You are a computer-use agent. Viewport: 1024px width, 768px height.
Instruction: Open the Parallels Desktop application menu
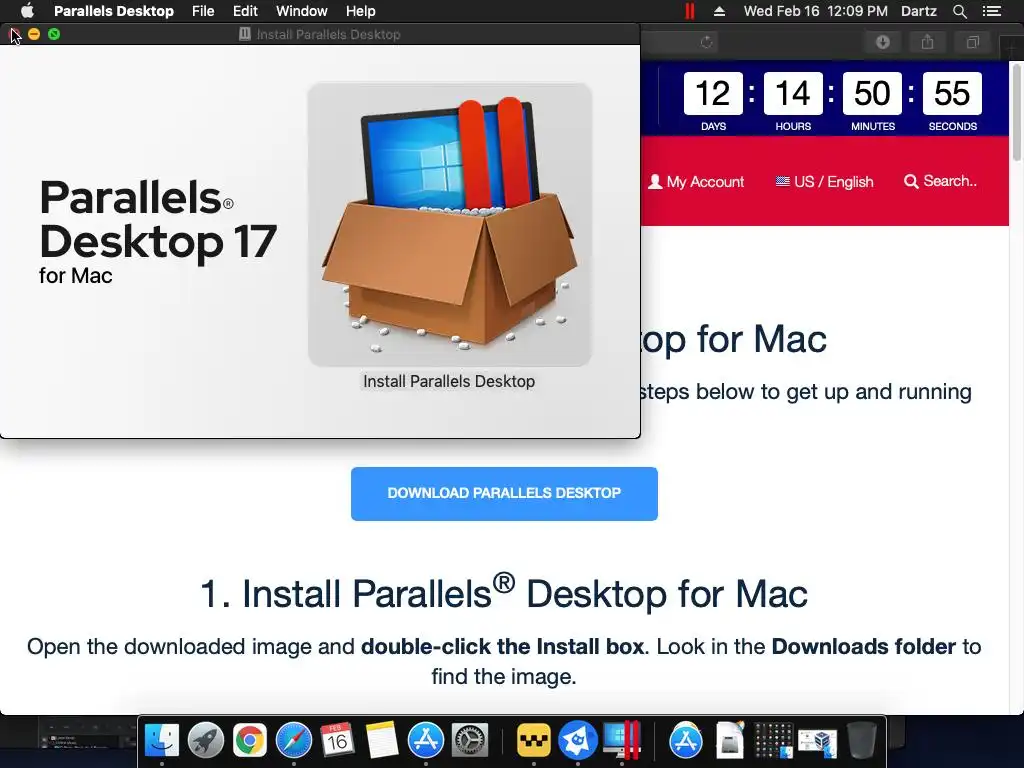click(114, 11)
